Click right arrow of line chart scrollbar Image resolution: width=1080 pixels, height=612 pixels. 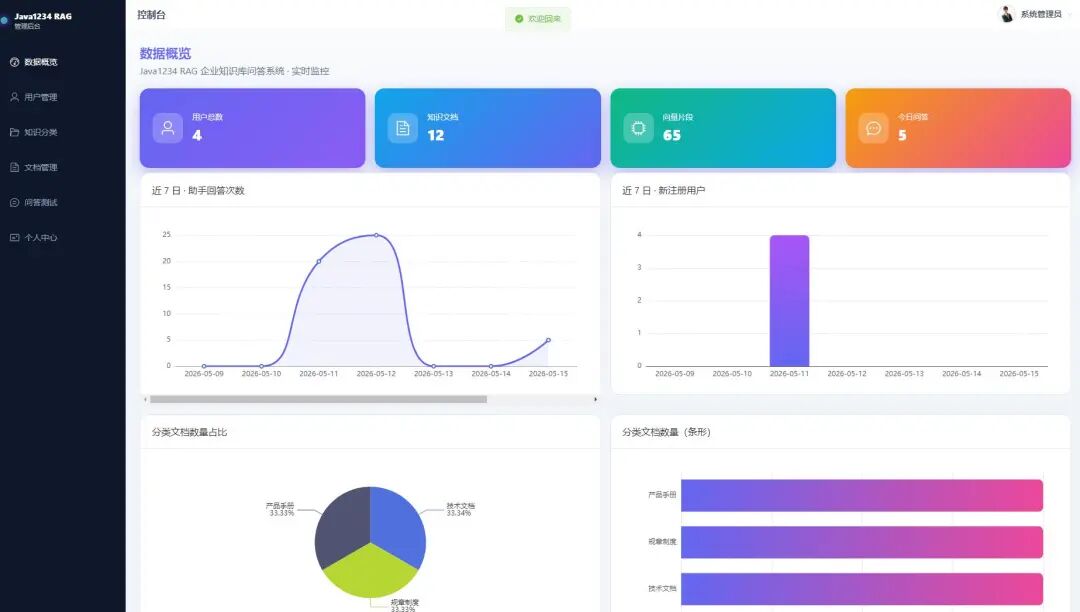coord(595,399)
